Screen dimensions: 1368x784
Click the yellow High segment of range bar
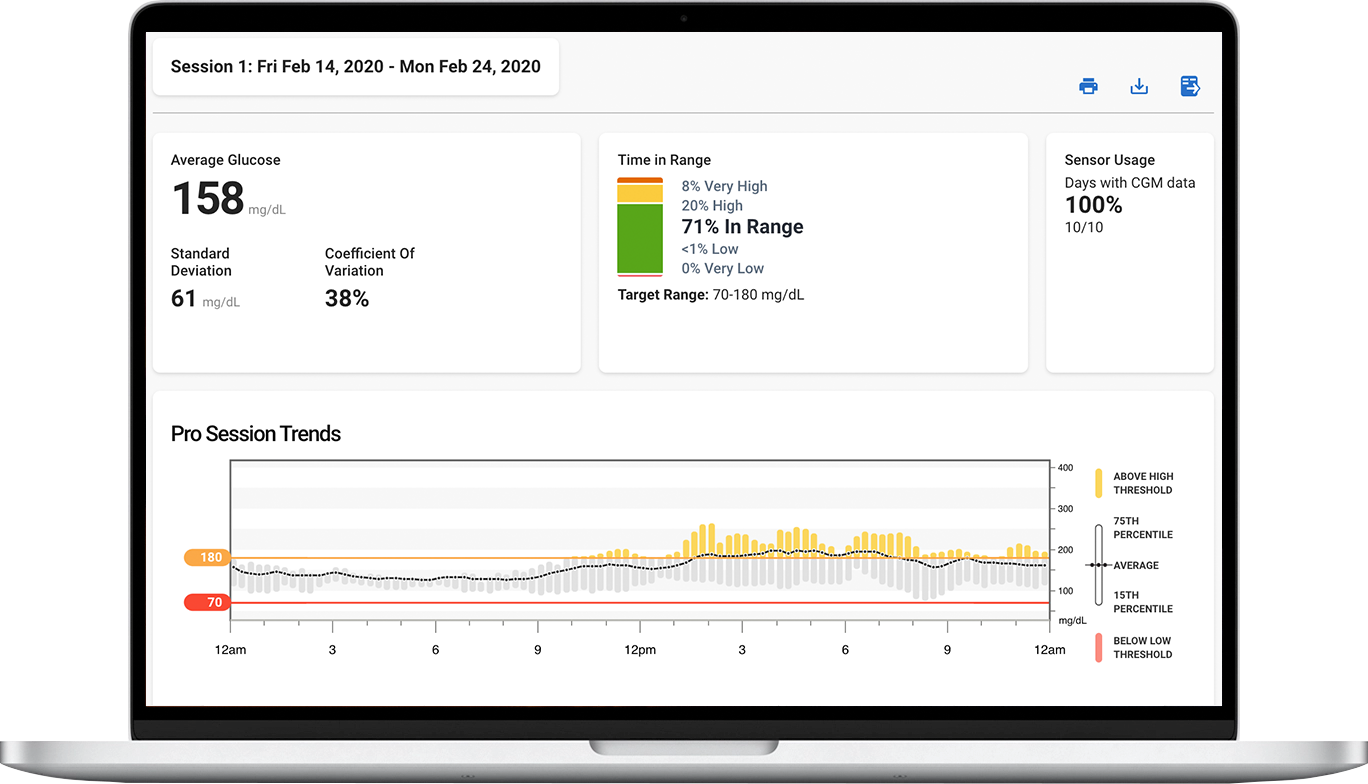(640, 193)
